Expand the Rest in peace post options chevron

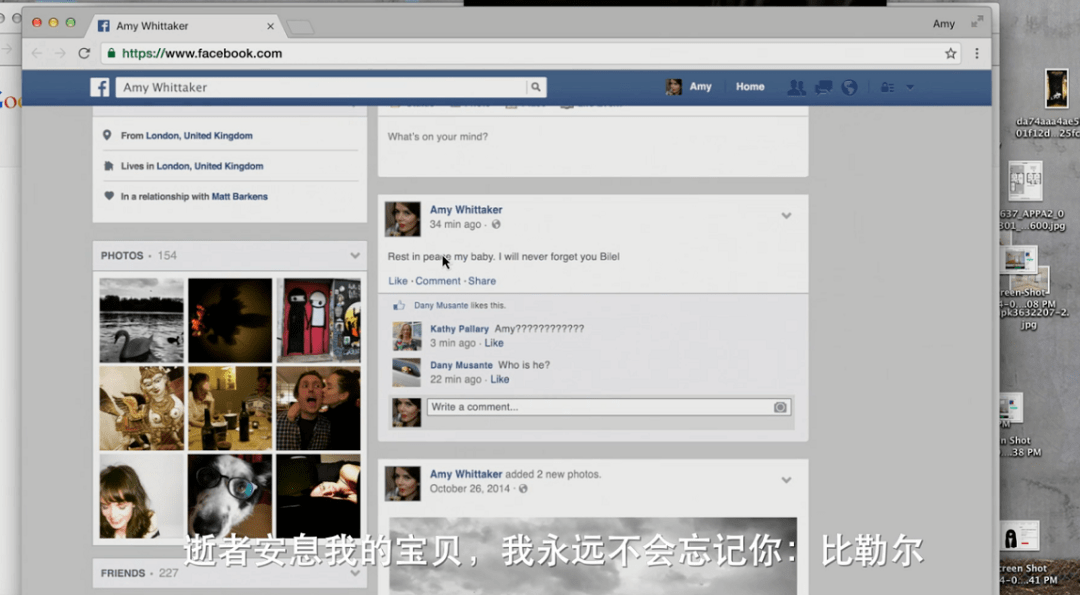point(786,216)
